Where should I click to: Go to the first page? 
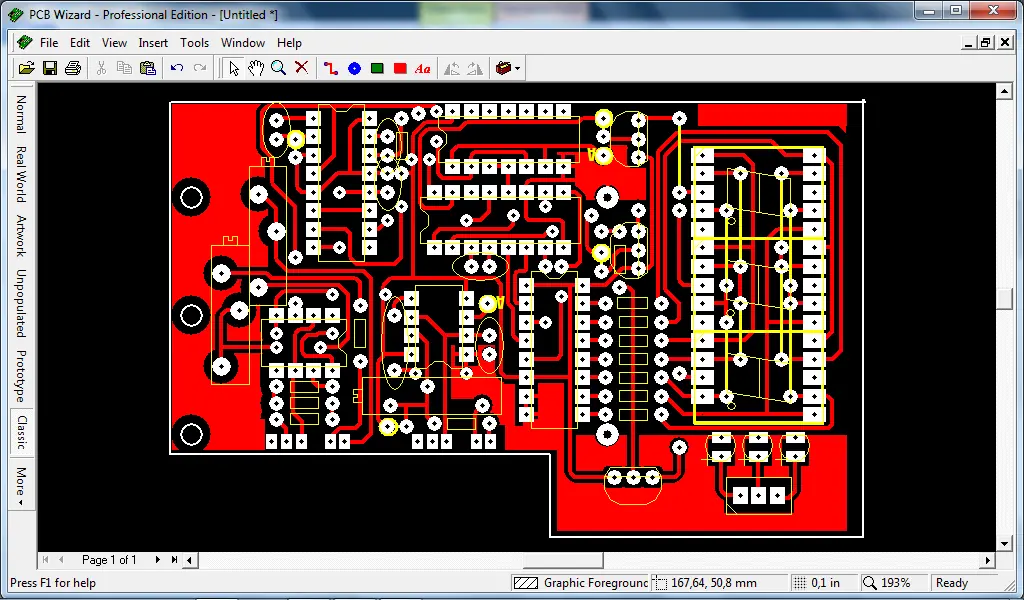coord(46,560)
